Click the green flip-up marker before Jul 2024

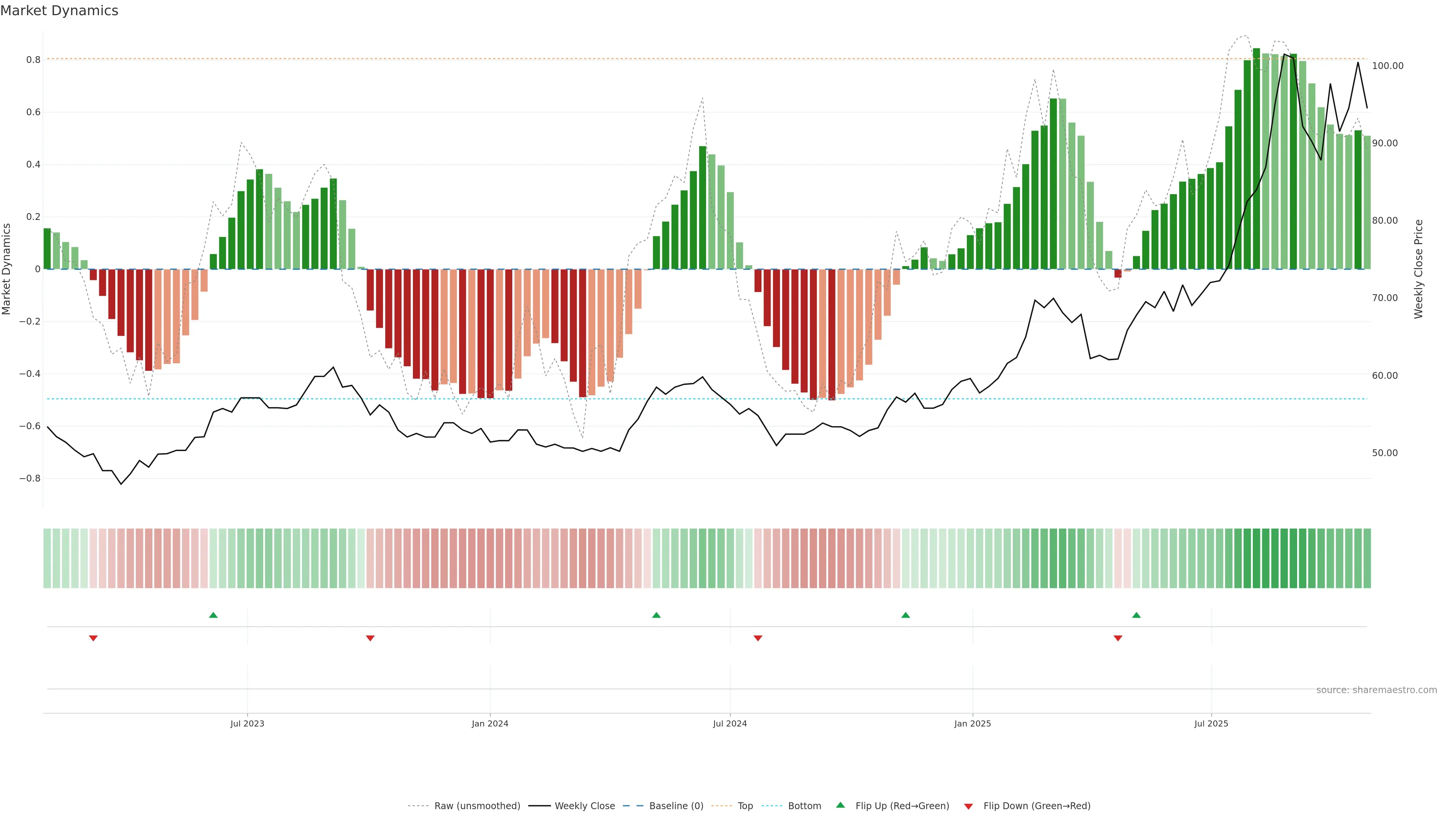[x=656, y=615]
